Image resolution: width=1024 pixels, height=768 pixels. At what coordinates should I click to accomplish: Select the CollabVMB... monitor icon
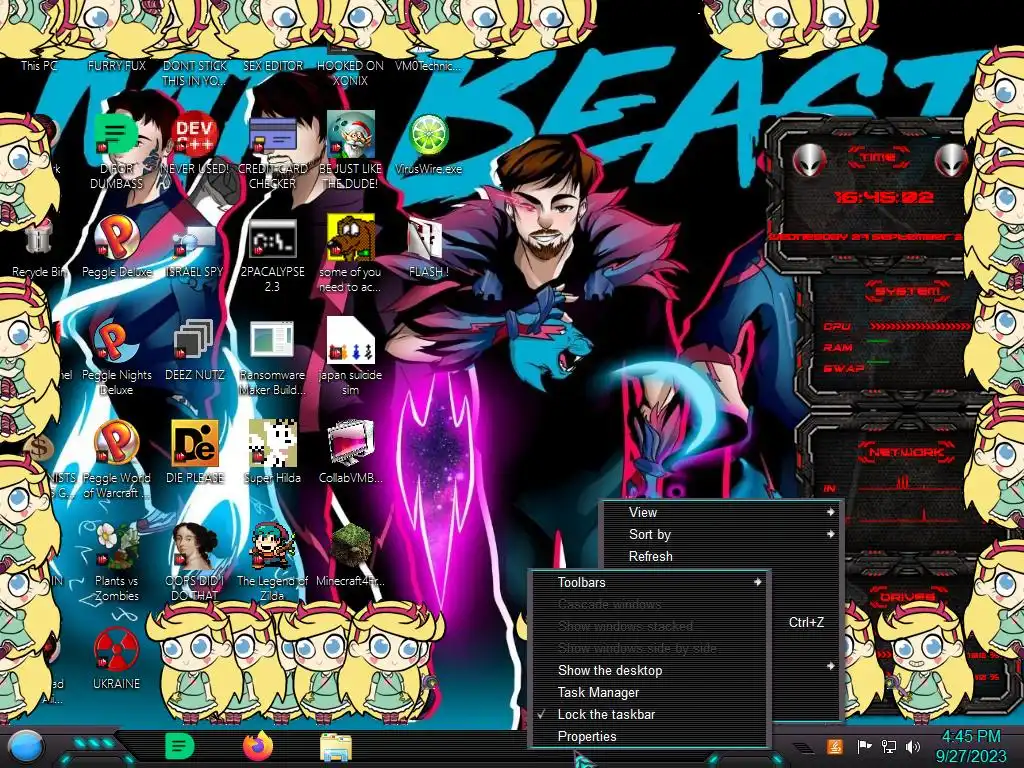[351, 443]
